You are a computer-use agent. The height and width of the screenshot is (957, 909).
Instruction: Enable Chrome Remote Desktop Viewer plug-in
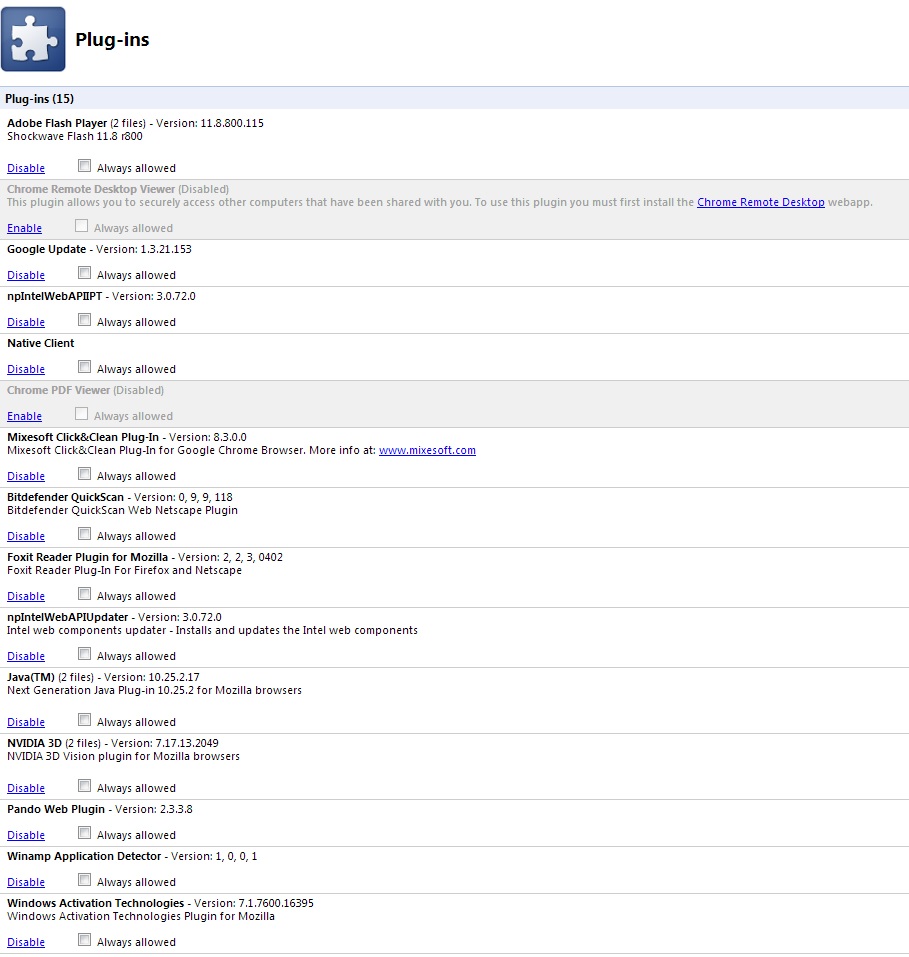click(24, 228)
